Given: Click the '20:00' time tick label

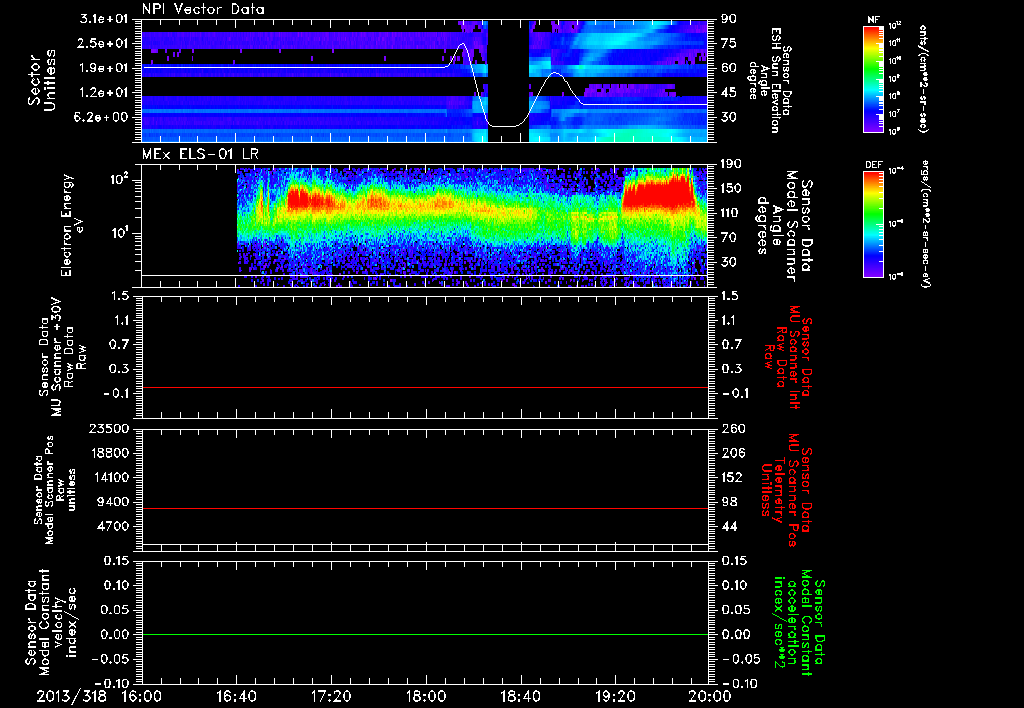Looking at the screenshot, I should pos(710,696).
